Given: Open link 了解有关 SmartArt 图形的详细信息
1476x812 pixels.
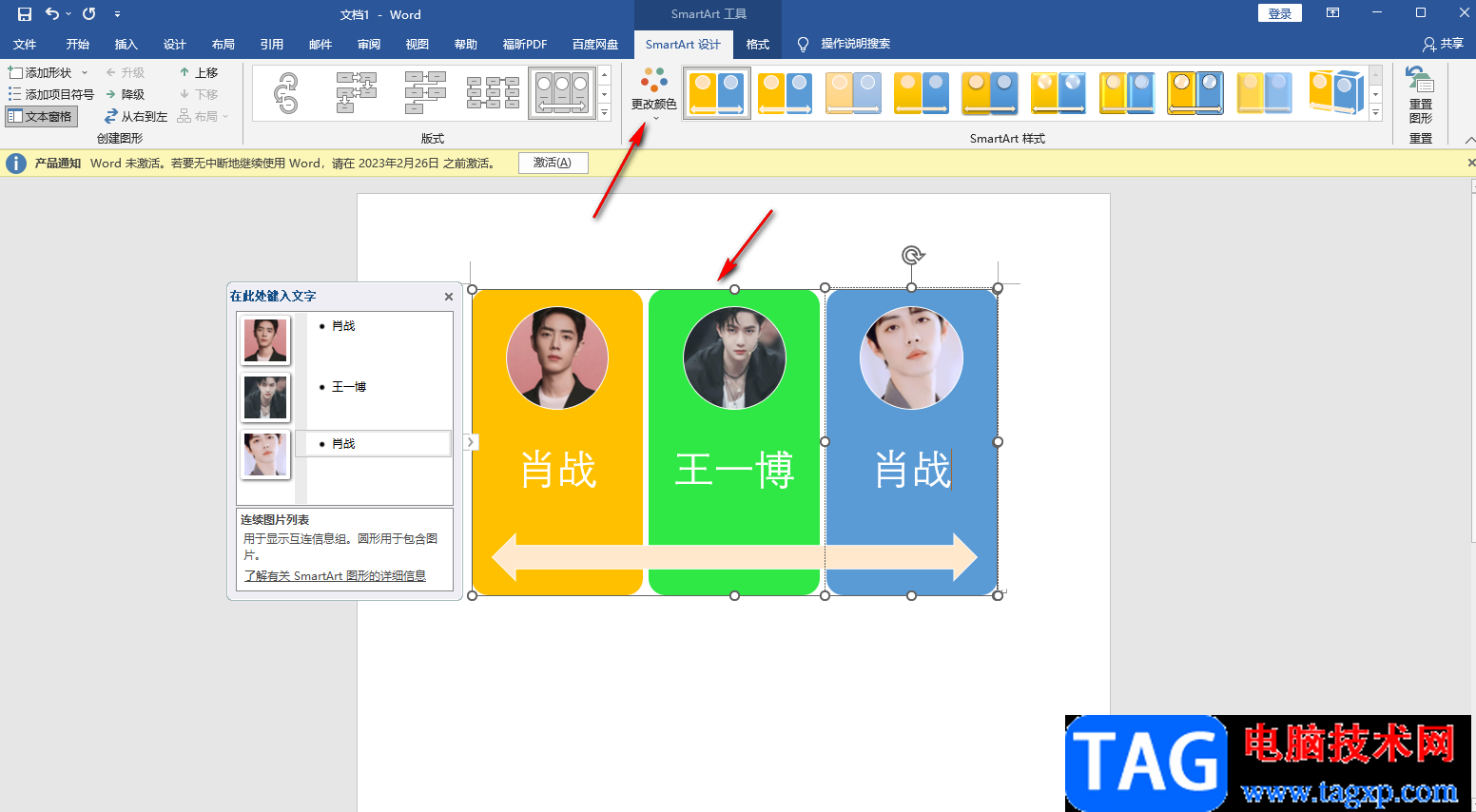Looking at the screenshot, I should point(335,576).
